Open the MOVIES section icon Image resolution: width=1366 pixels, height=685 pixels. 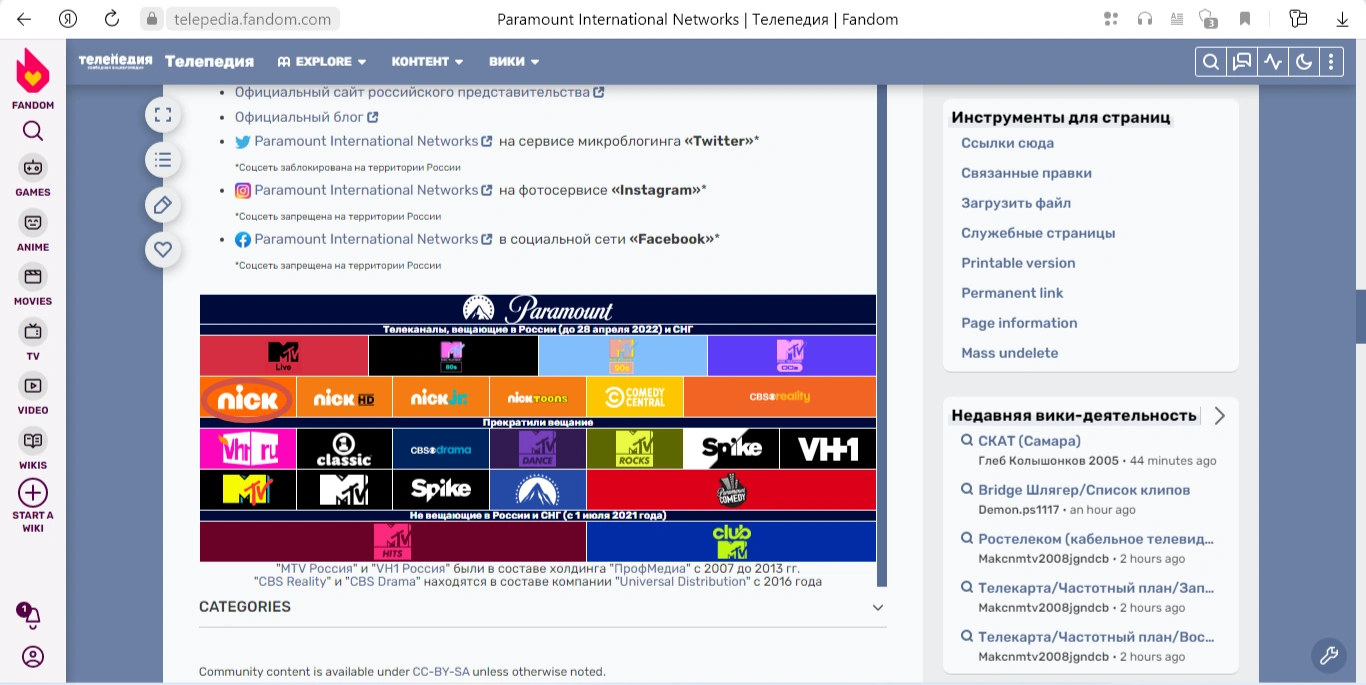click(x=32, y=278)
